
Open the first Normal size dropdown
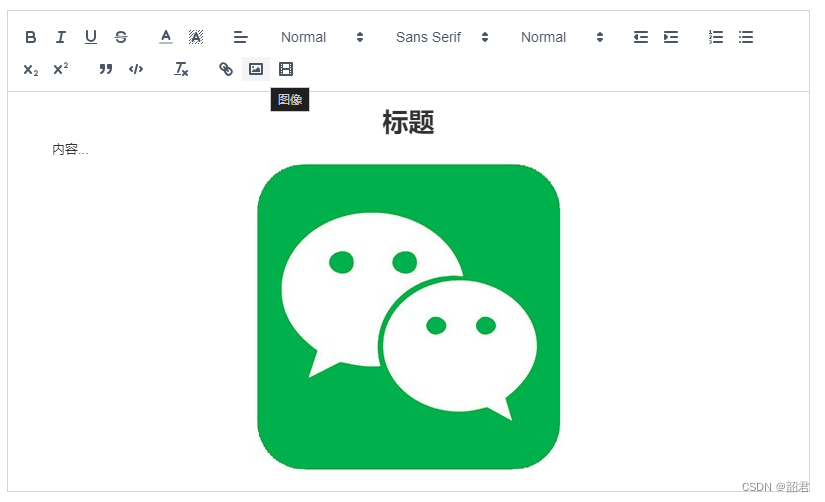(x=321, y=37)
